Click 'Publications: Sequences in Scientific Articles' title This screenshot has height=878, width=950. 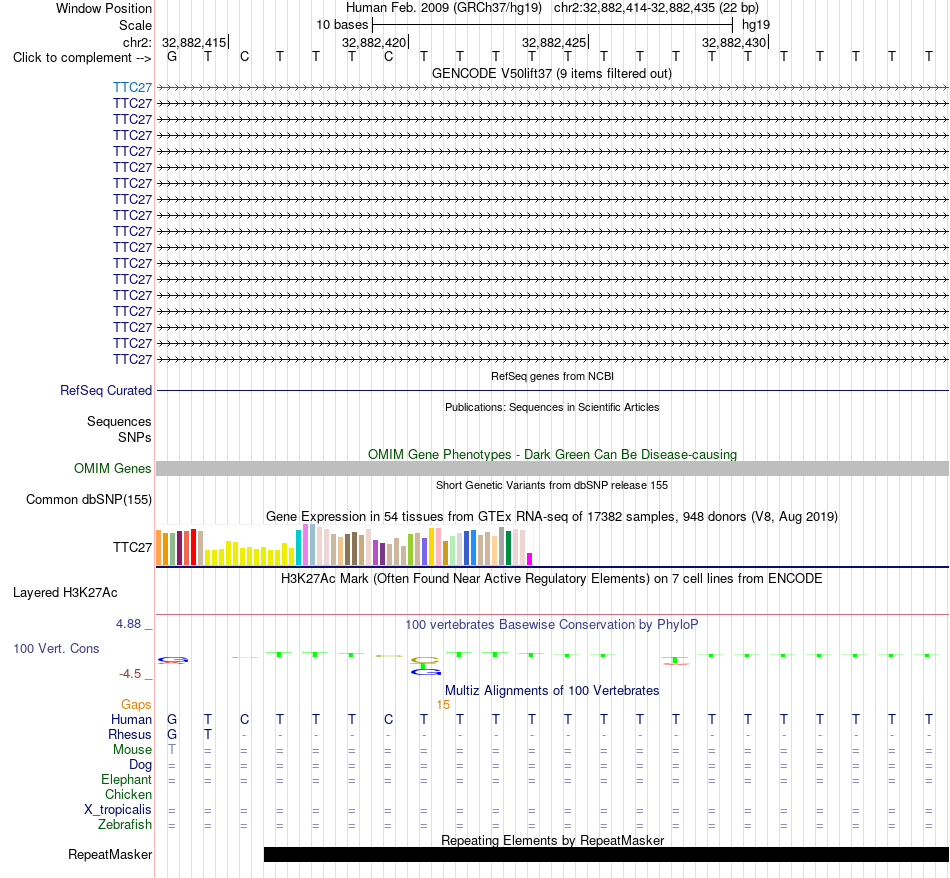coord(552,407)
